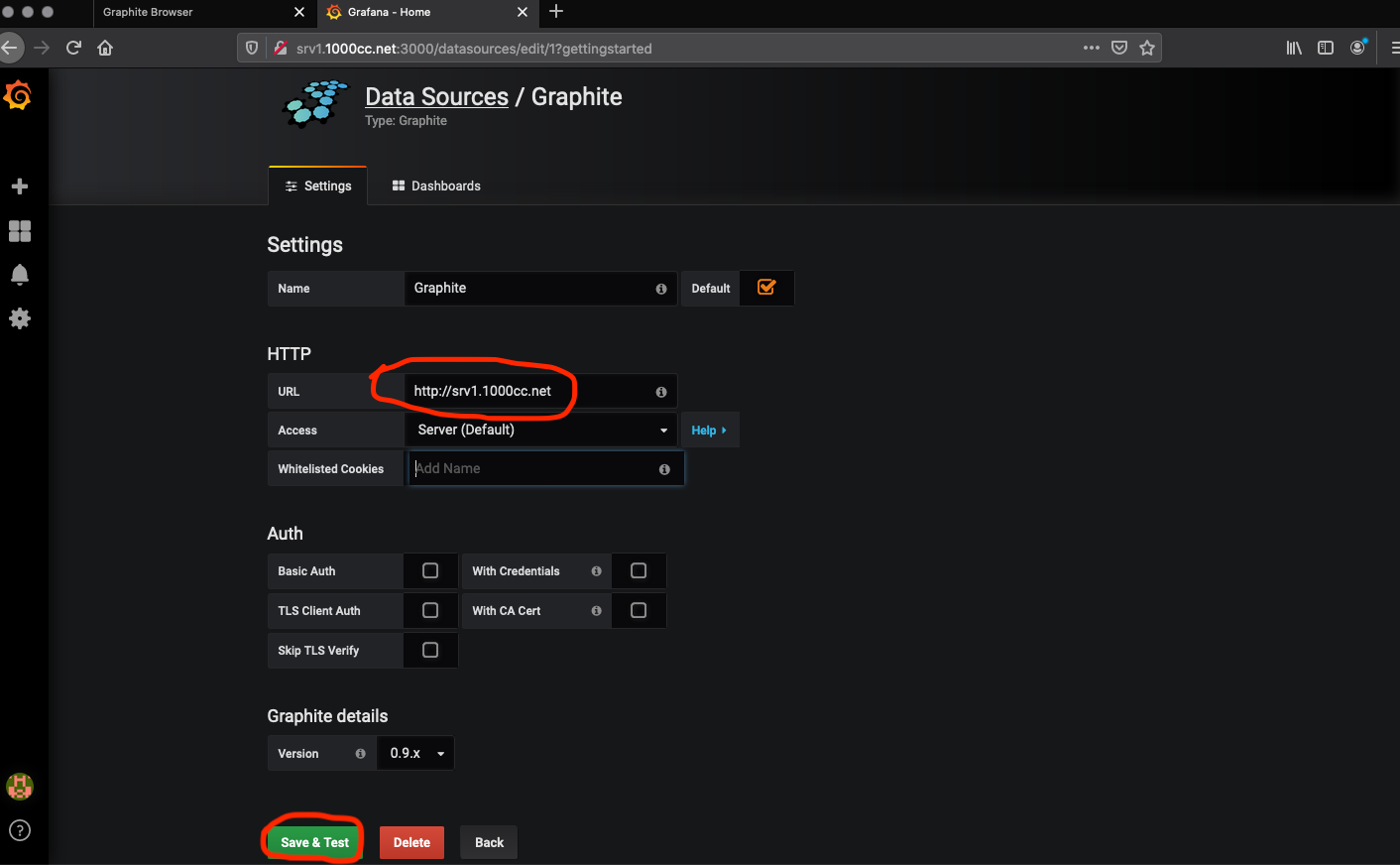
Task: Open the Create plus menu
Action: (x=19, y=186)
